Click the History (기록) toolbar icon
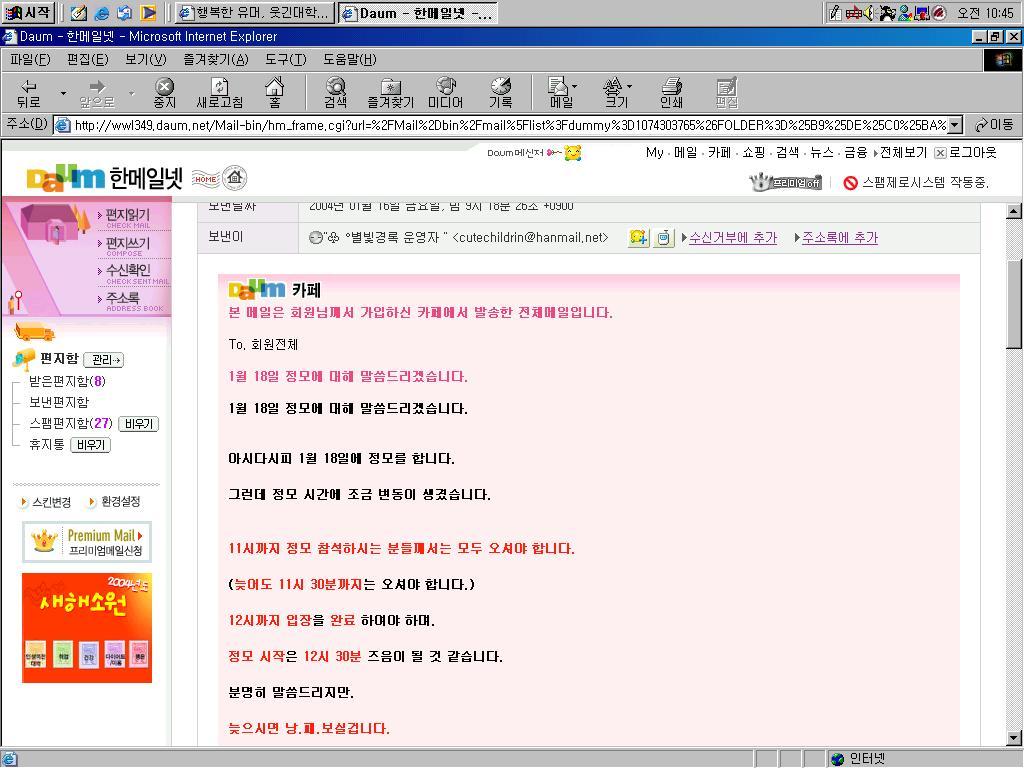 point(500,93)
